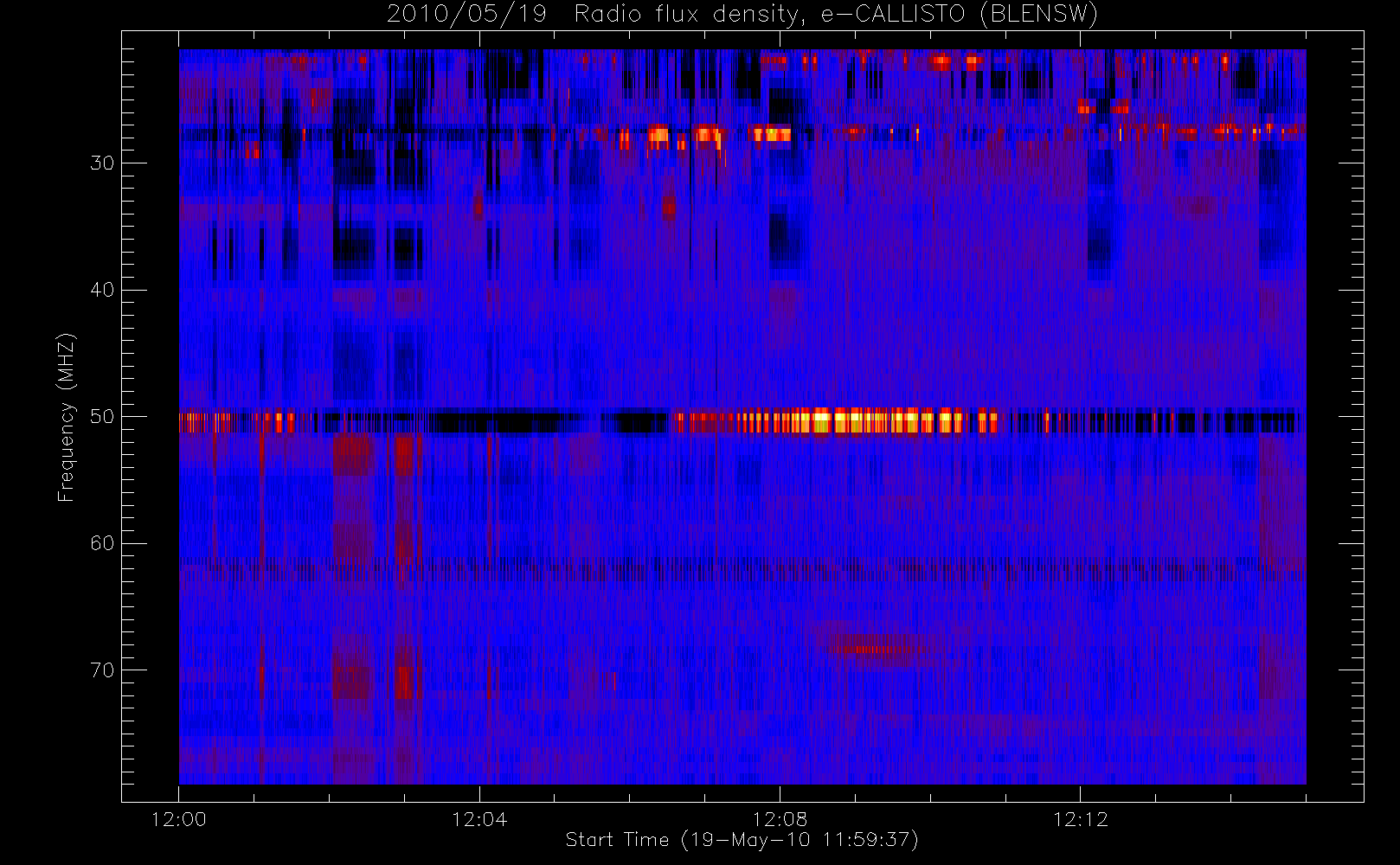Viewport: 1400px width, 865px height.
Task: Click the 12:12 time tick label
Action: point(1080,819)
